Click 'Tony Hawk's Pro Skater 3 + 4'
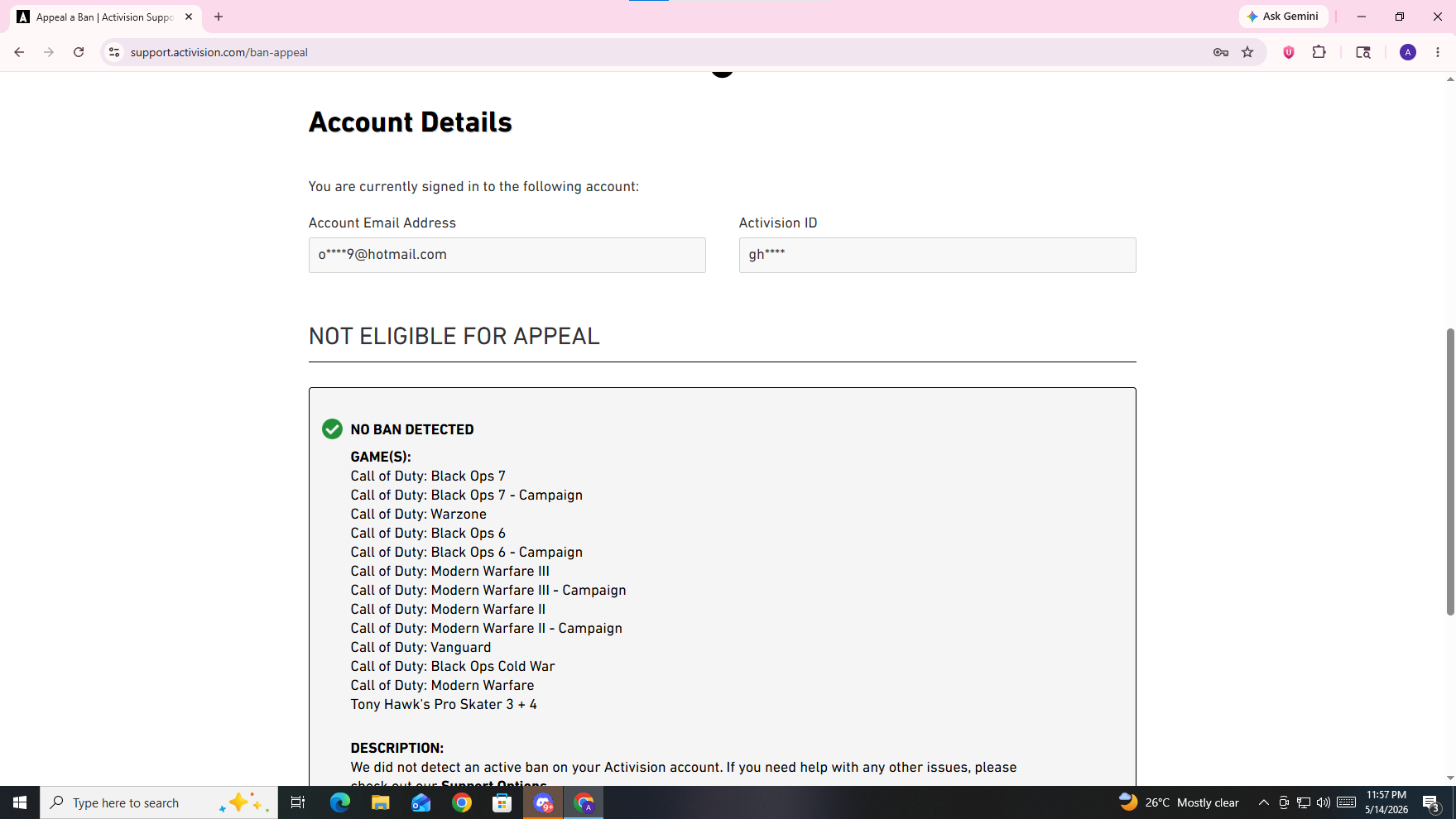1456x819 pixels. [444, 704]
